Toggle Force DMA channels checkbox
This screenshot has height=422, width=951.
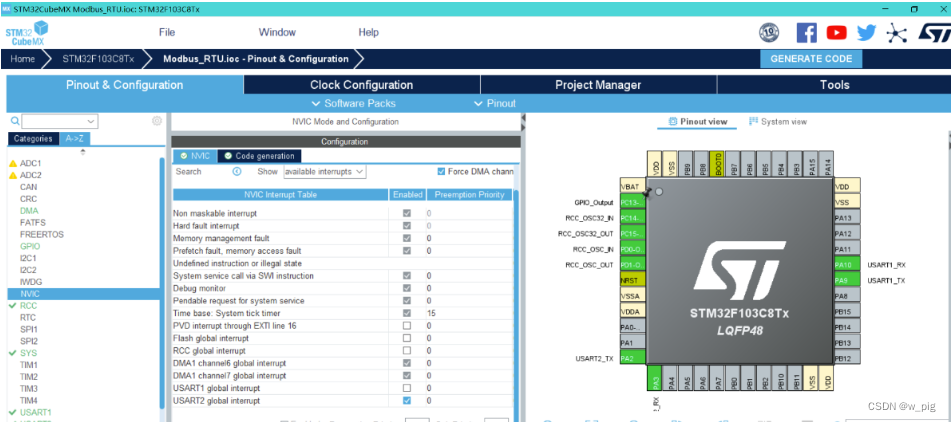[x=441, y=172]
